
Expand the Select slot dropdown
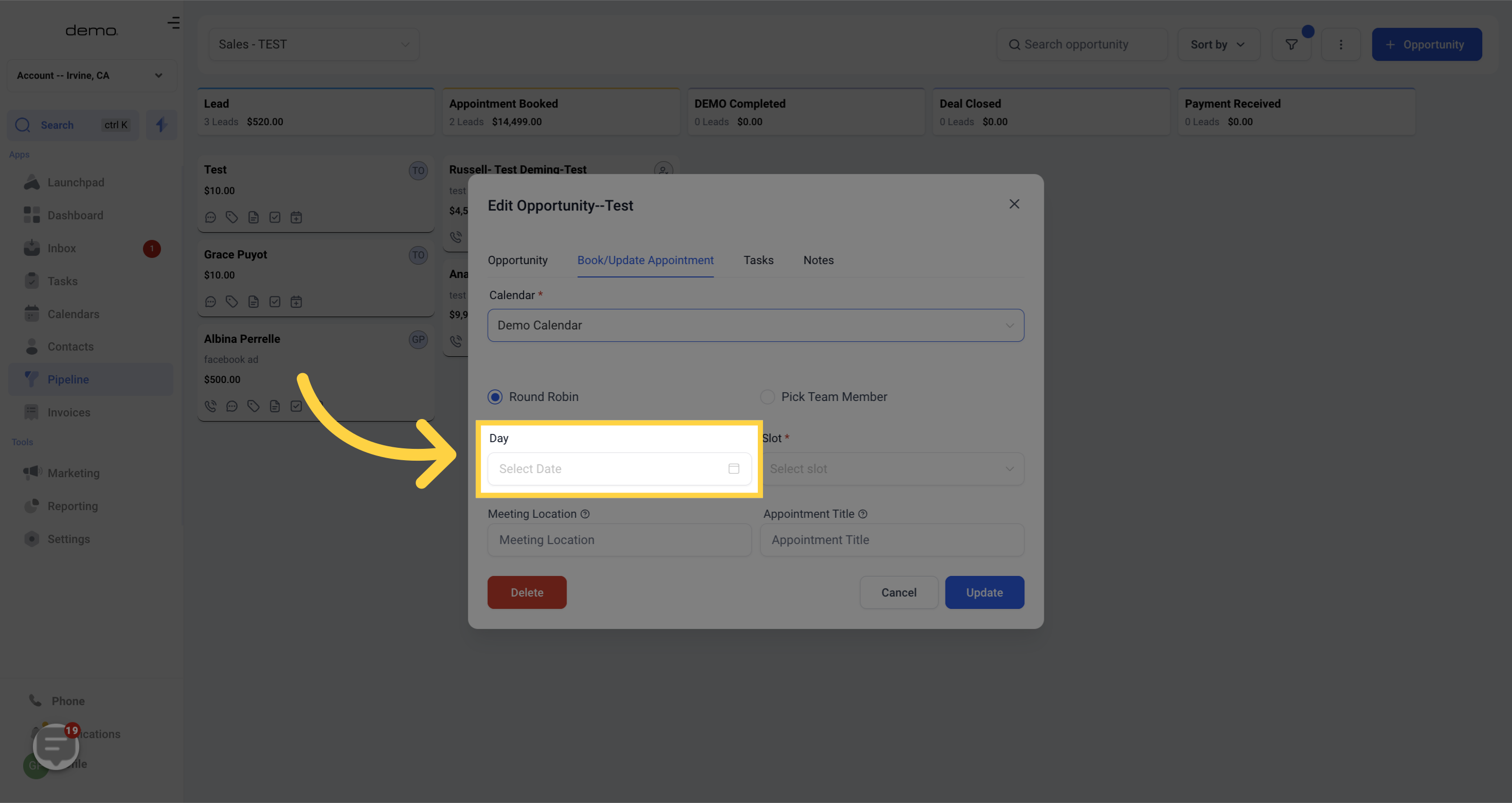[x=892, y=469]
